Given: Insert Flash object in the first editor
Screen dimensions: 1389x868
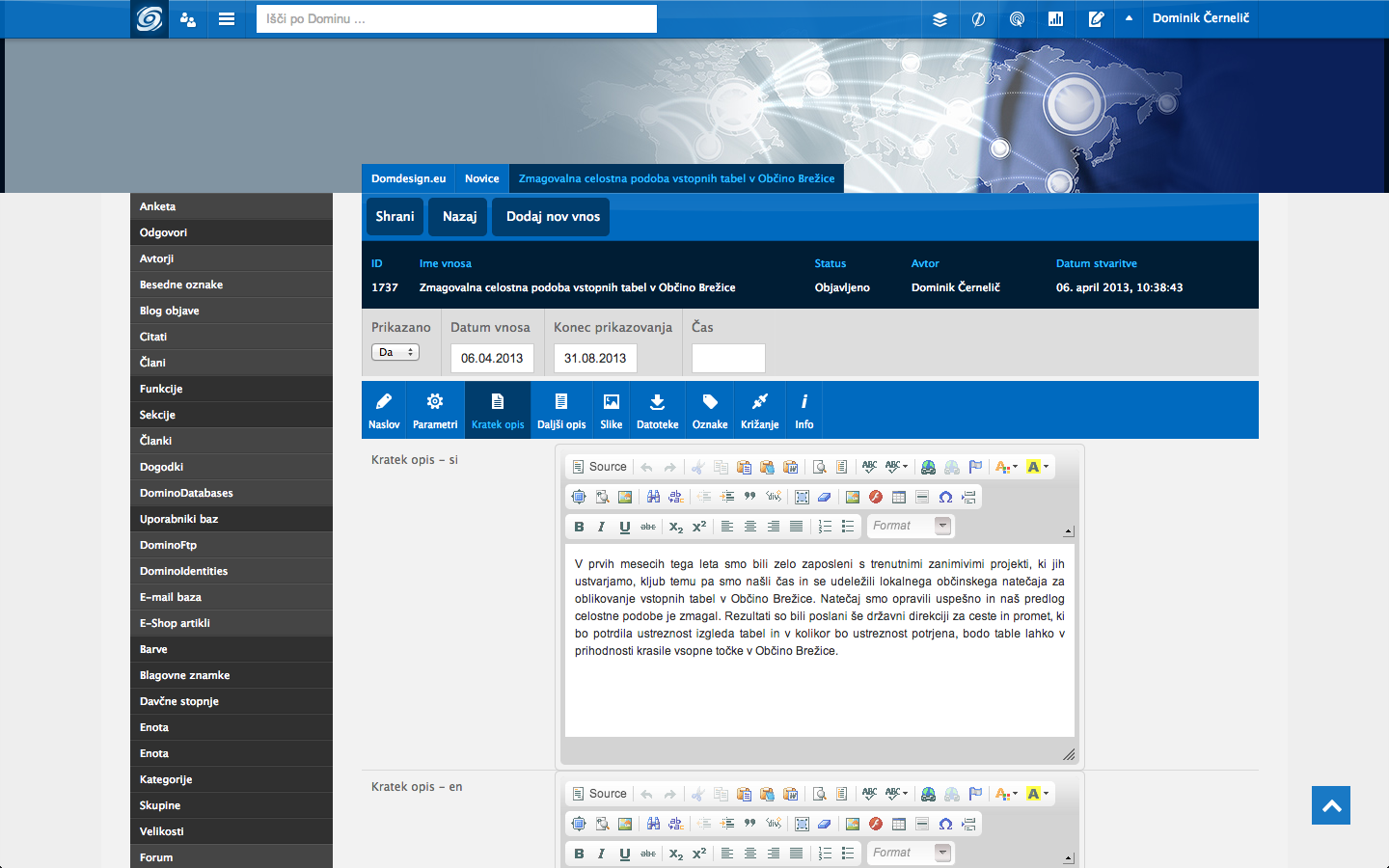Looking at the screenshot, I should coord(876,498).
